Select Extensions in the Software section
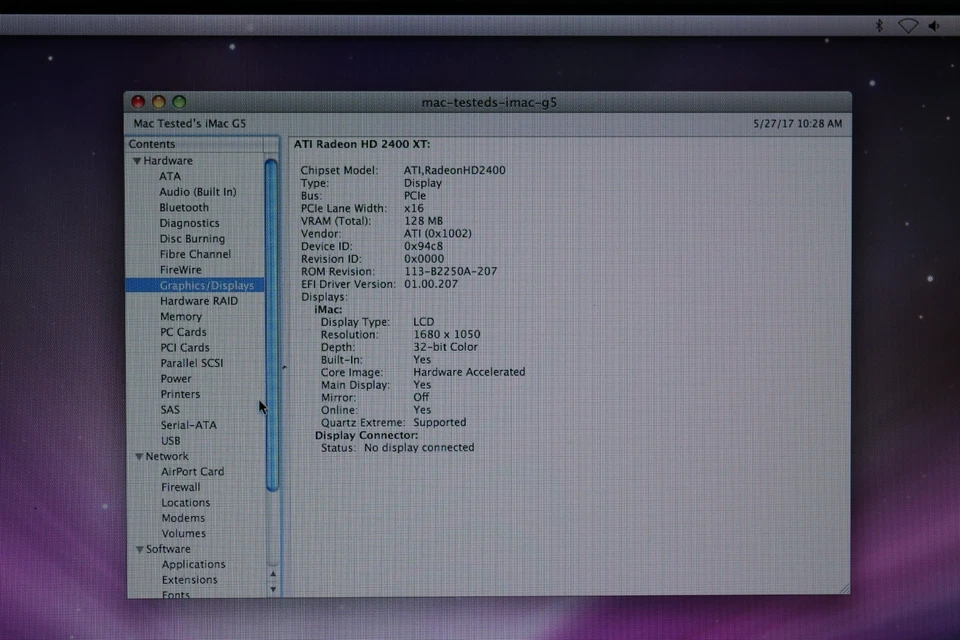Image resolution: width=960 pixels, height=640 pixels. pos(189,579)
